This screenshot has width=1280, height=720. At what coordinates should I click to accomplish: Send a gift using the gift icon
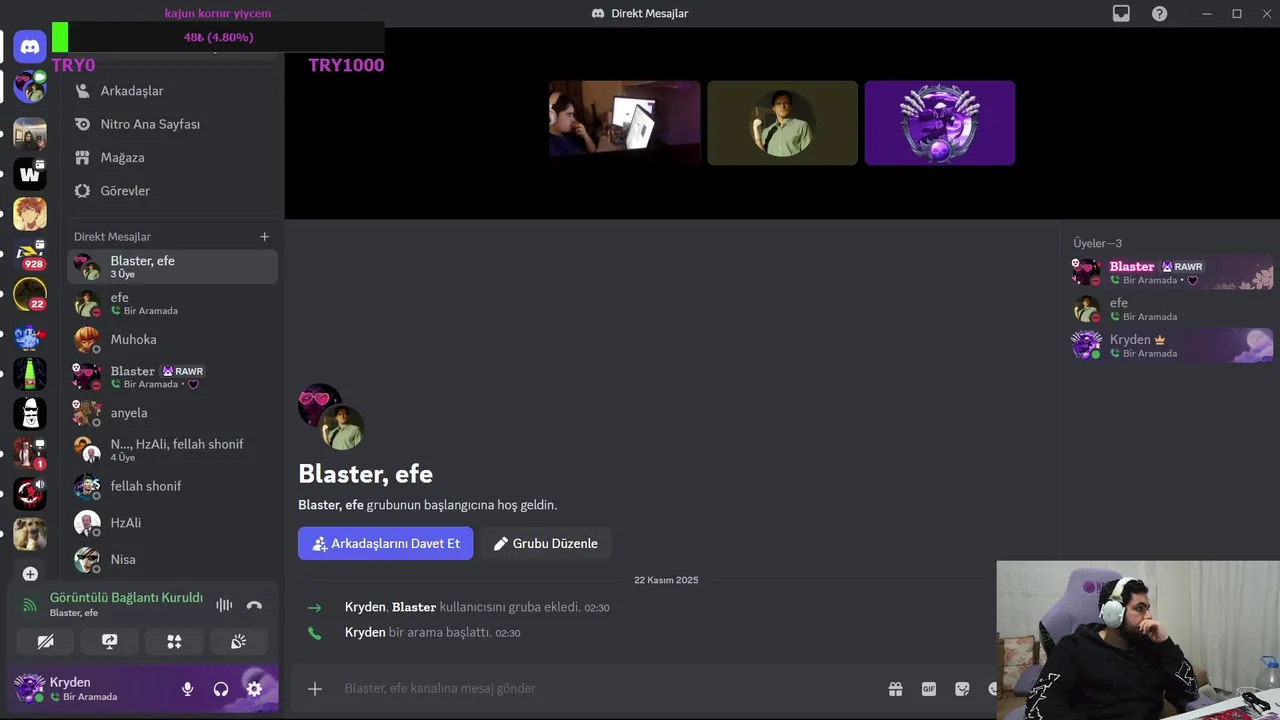point(895,689)
